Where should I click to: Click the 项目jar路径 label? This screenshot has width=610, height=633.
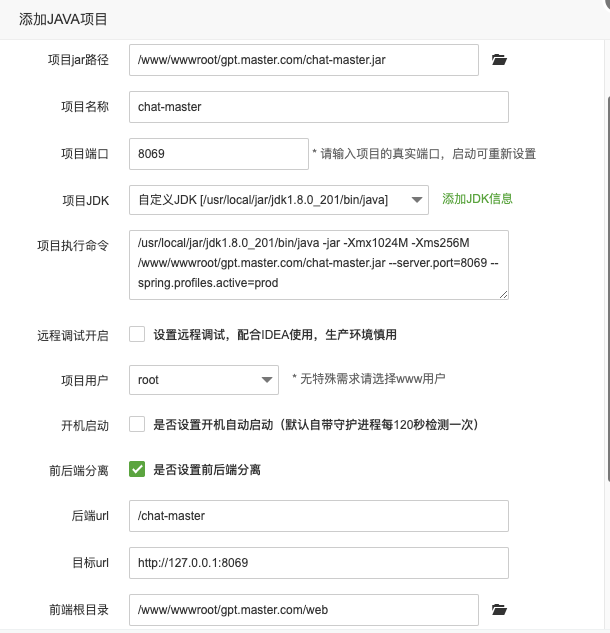click(x=78, y=60)
